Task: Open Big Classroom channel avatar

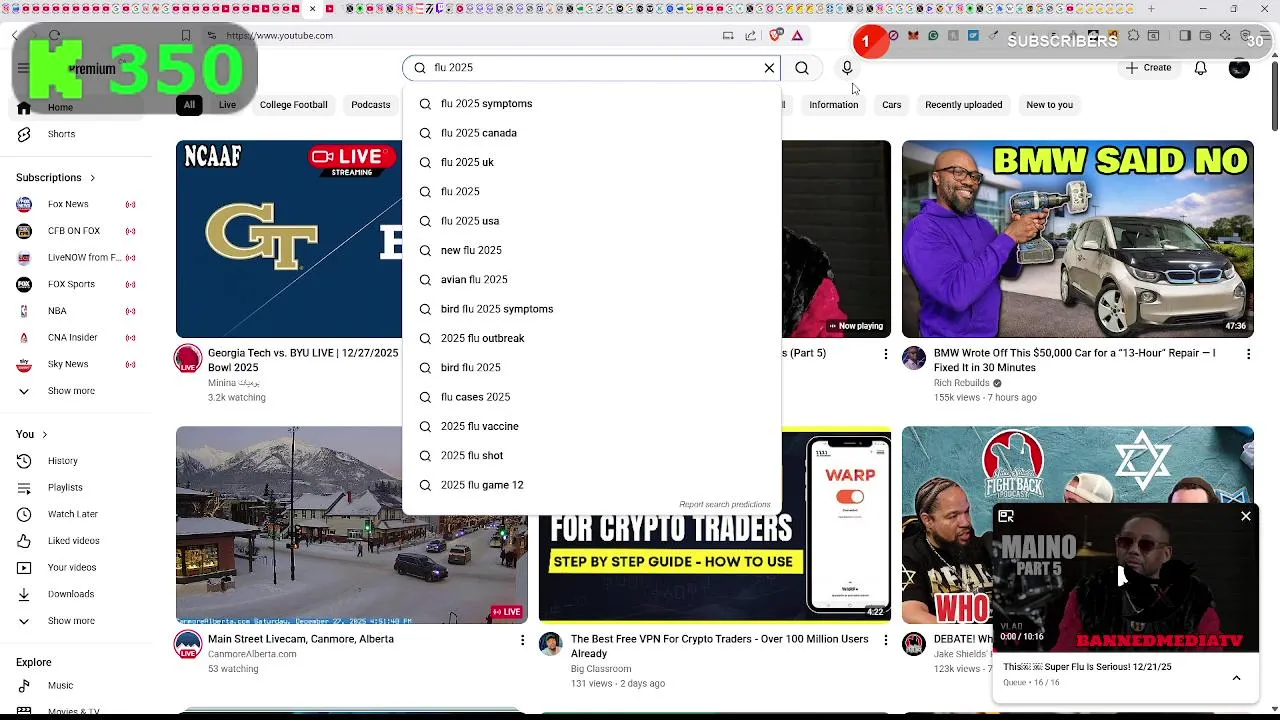Action: point(551,645)
